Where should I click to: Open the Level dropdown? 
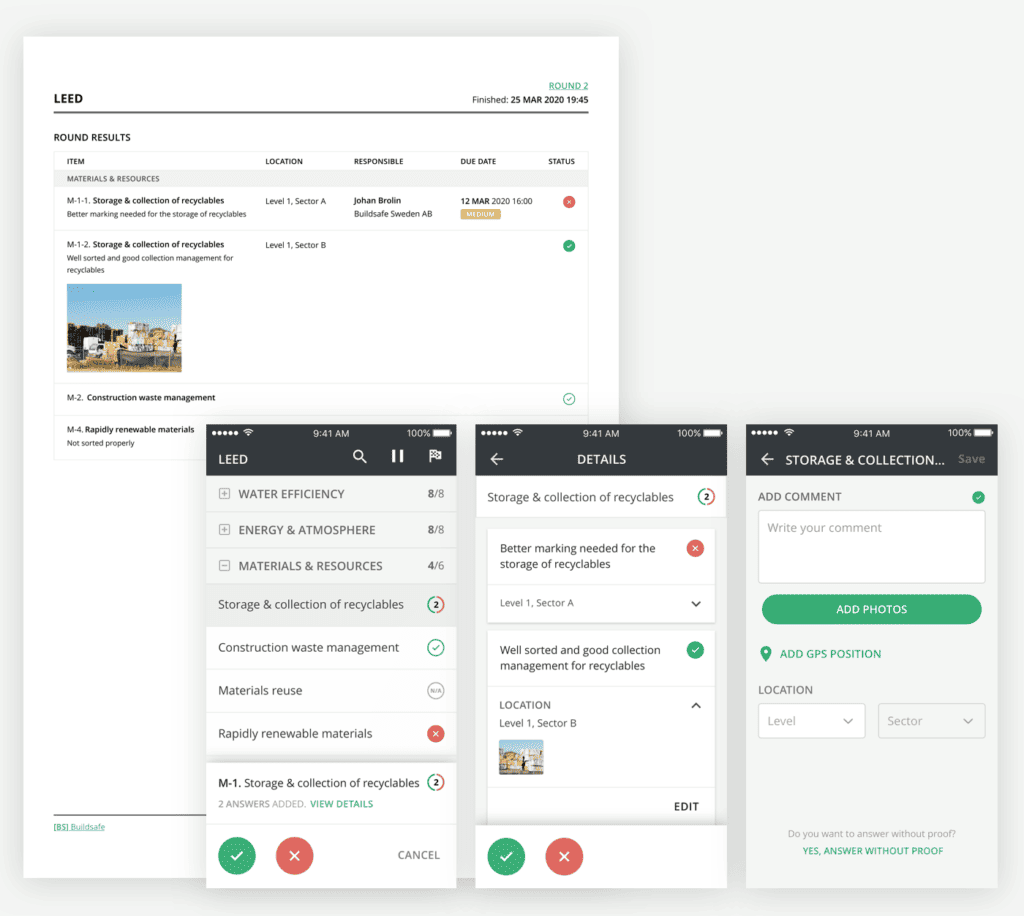click(x=811, y=721)
